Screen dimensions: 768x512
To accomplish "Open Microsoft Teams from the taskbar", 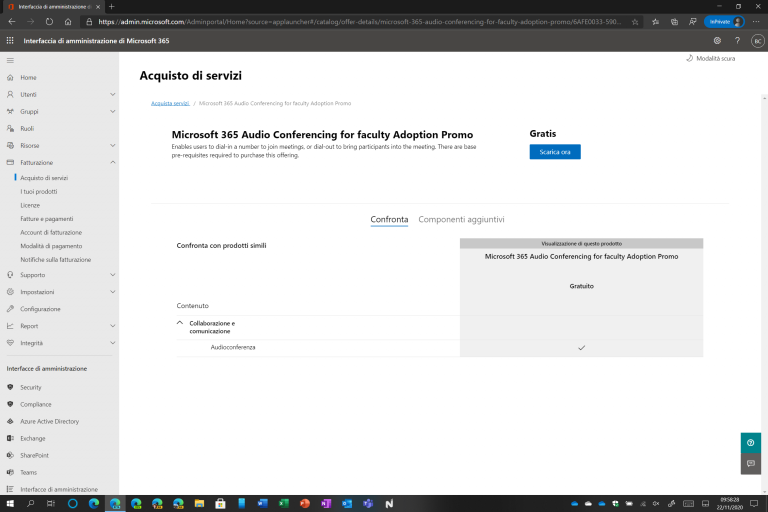I will point(368,503).
